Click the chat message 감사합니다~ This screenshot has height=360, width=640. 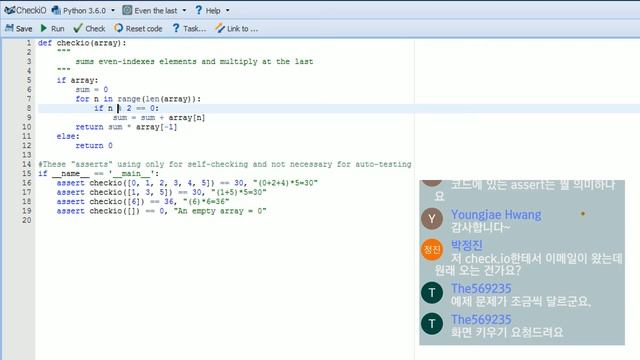pyautogui.click(x=480, y=227)
